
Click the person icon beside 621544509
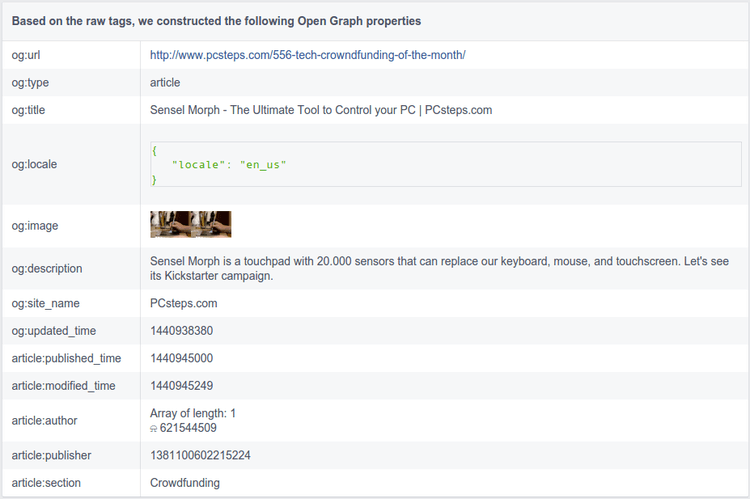coord(154,429)
